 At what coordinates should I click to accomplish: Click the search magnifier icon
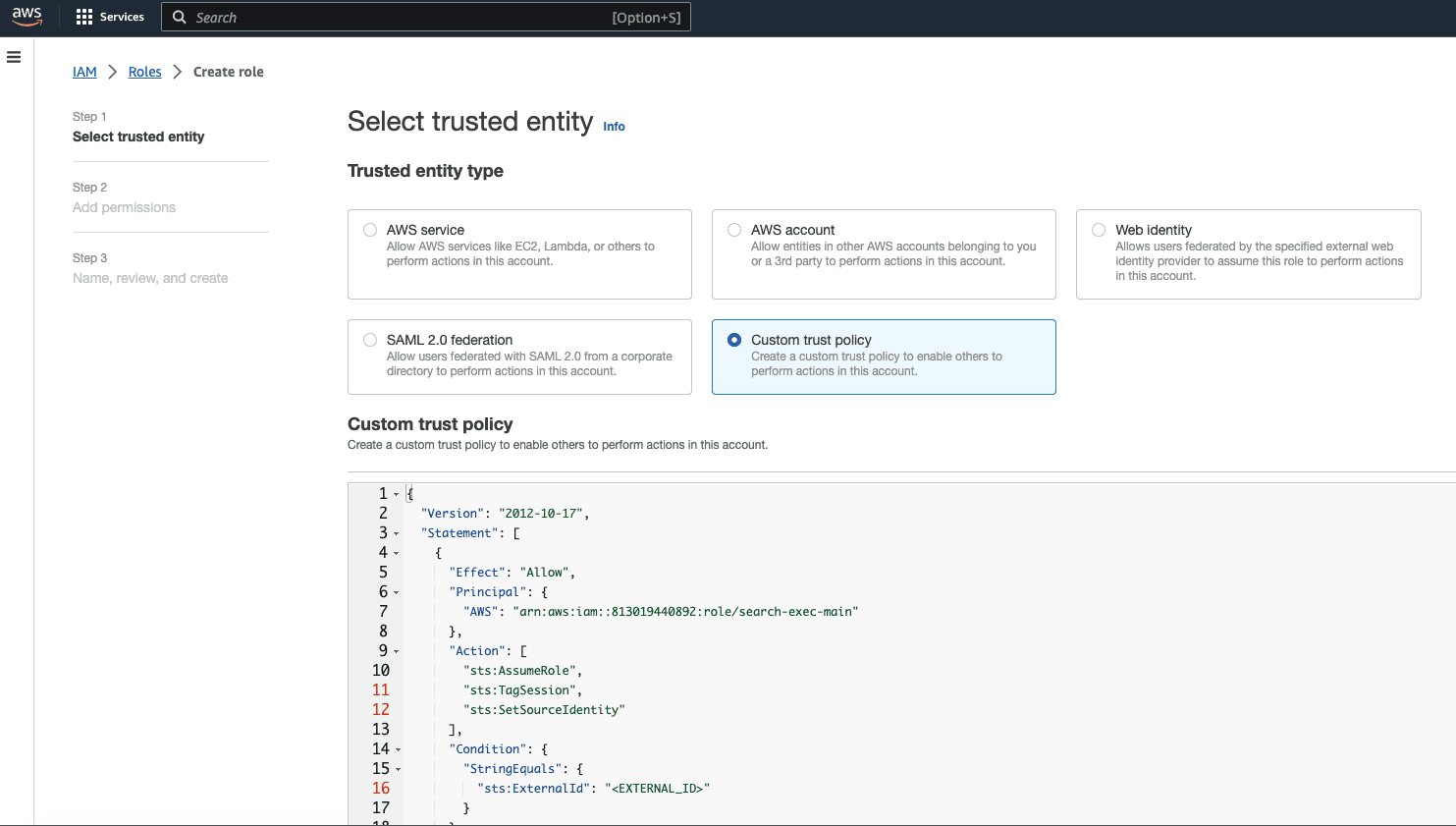click(180, 17)
